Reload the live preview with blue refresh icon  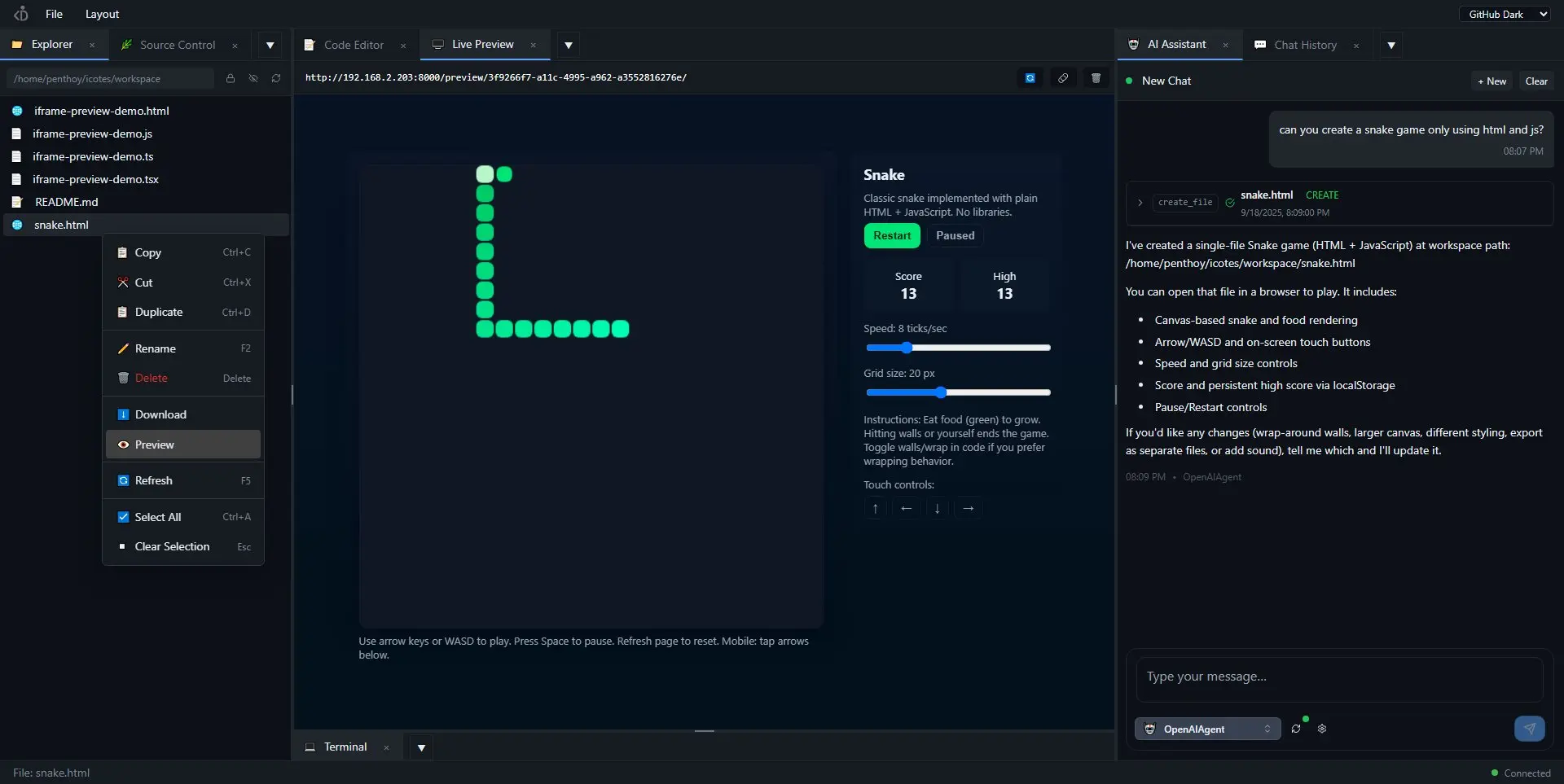tap(1030, 77)
